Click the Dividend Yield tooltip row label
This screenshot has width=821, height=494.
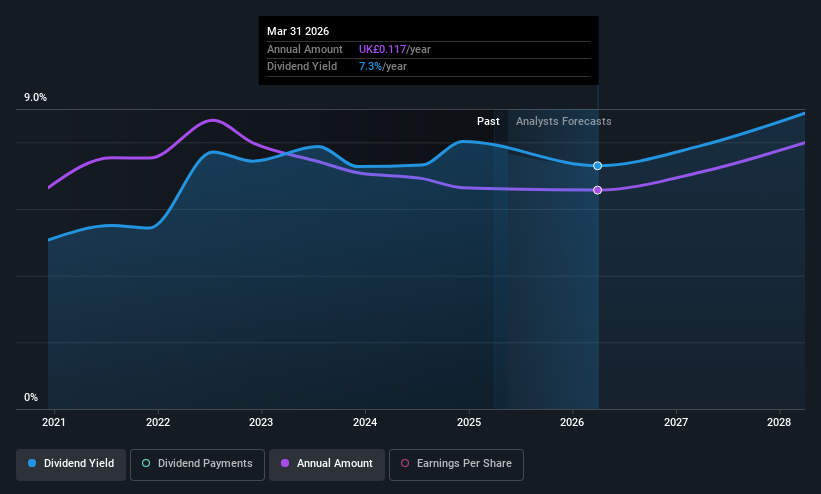tap(302, 67)
